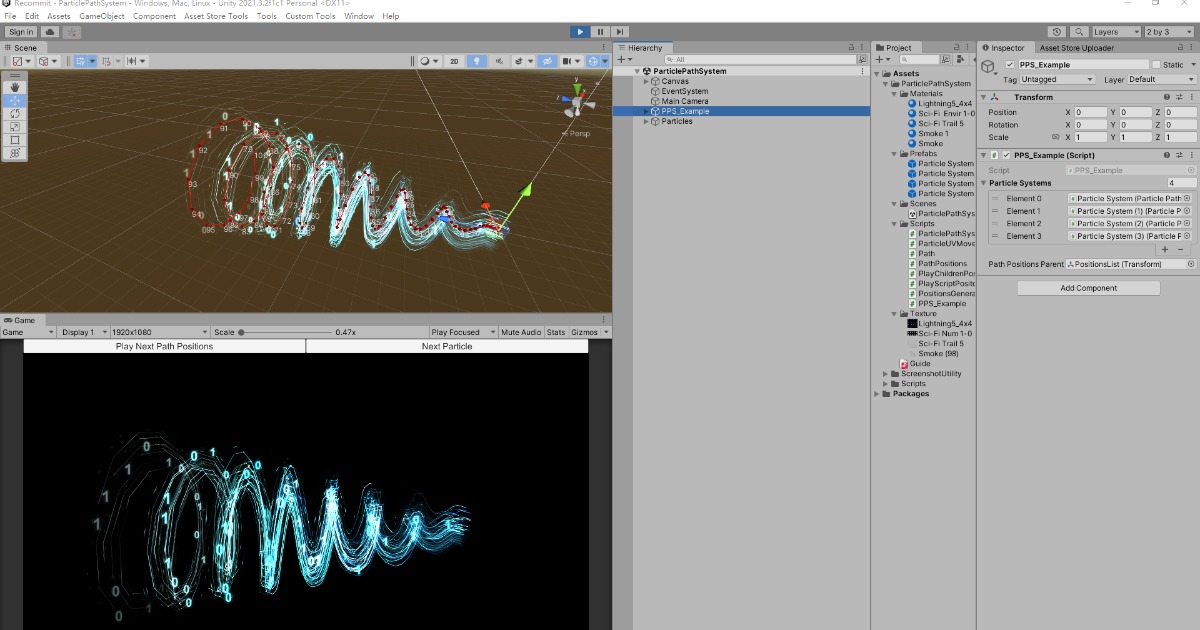Toggle scene lighting in the Scene view
The image size is (1200, 630).
pyautogui.click(x=477, y=62)
